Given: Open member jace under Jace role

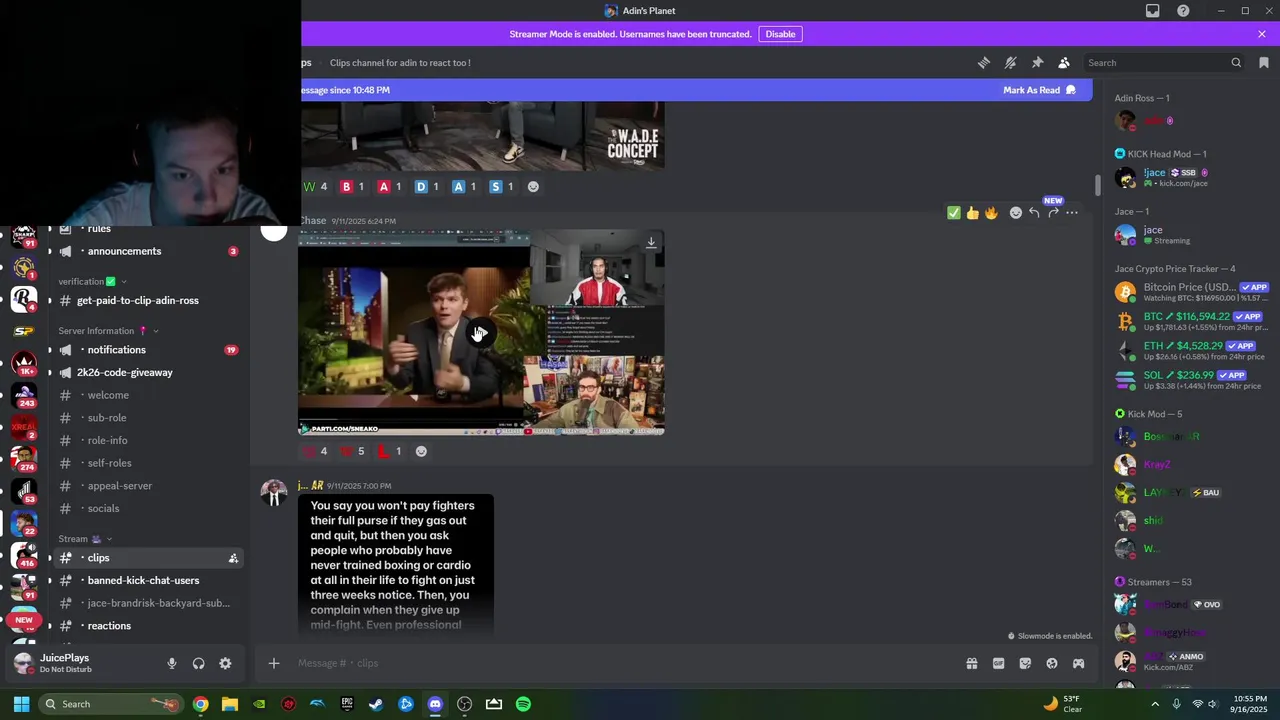Looking at the screenshot, I should [1190, 235].
